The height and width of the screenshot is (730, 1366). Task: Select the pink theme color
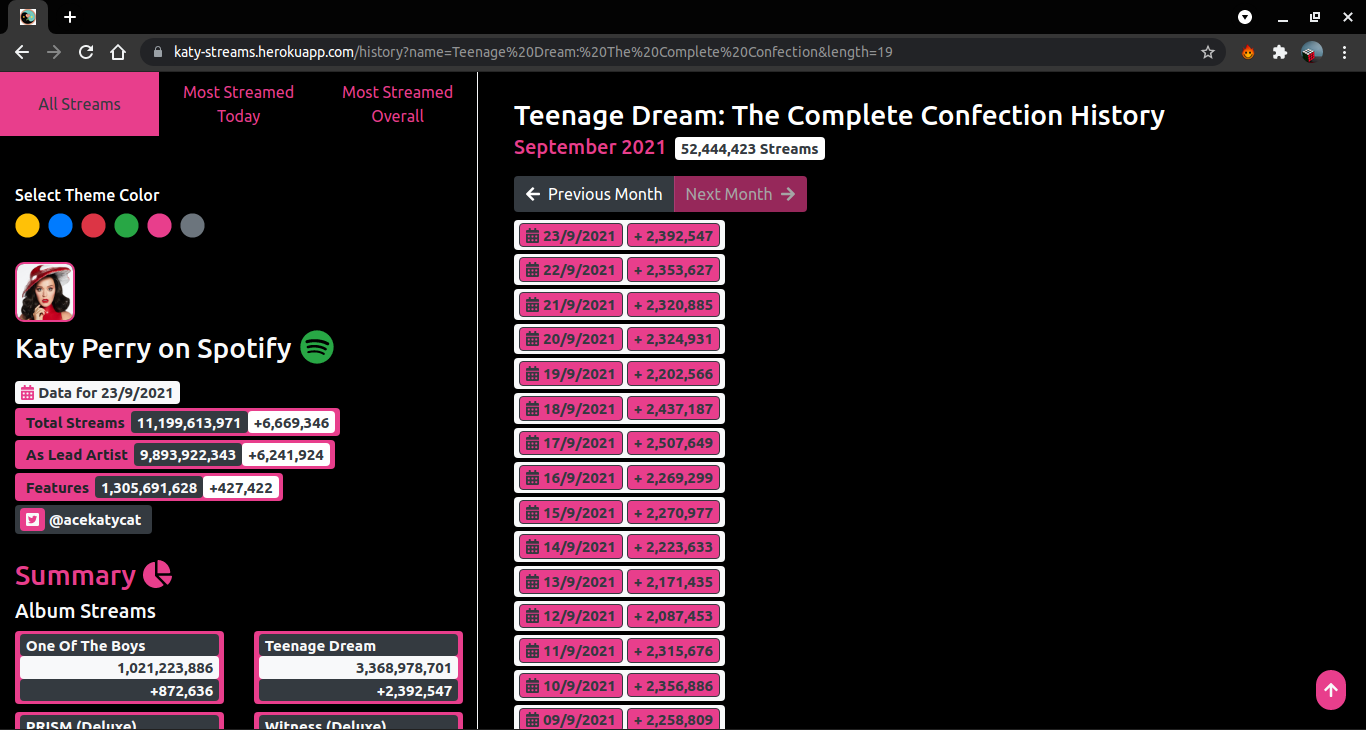[160, 226]
